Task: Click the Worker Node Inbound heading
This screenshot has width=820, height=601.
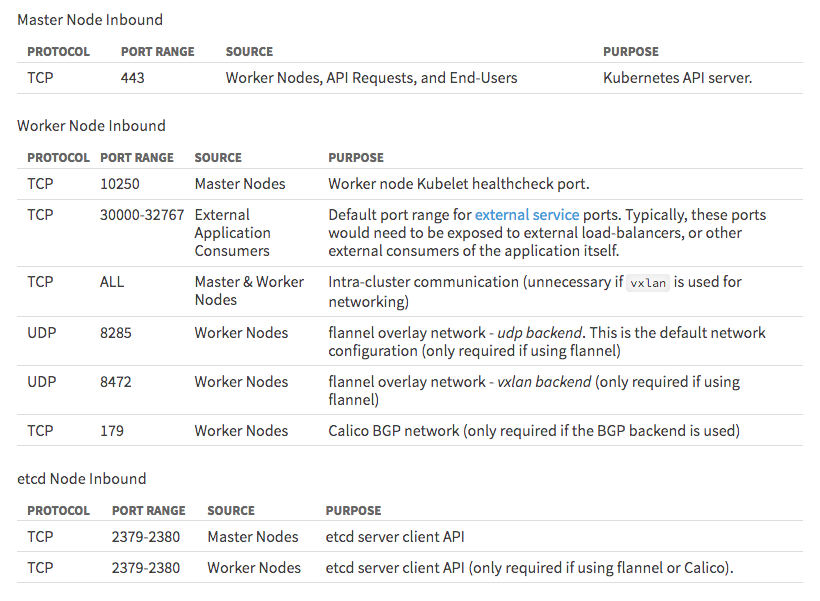Action: [92, 126]
